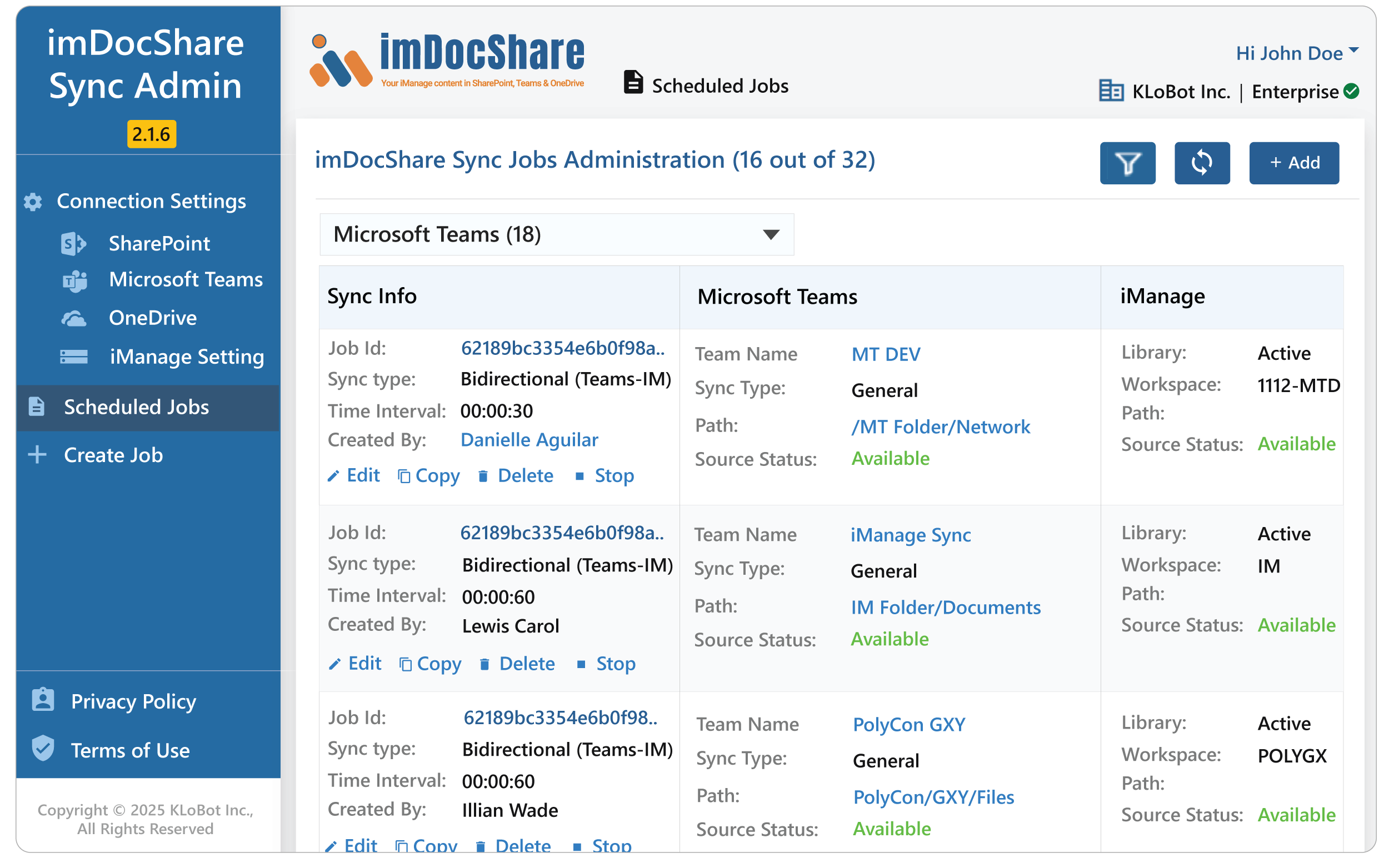Copy the iManage Sync job
This screenshot has width=1389, height=868.
click(430, 664)
